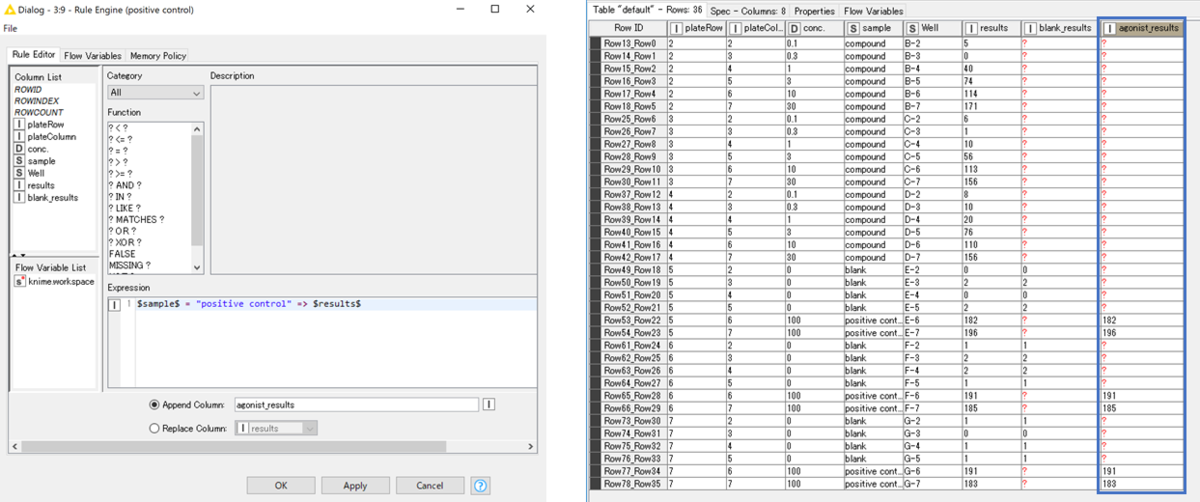
Task: Click the agonist_results cell showing 185
Action: point(1140,409)
